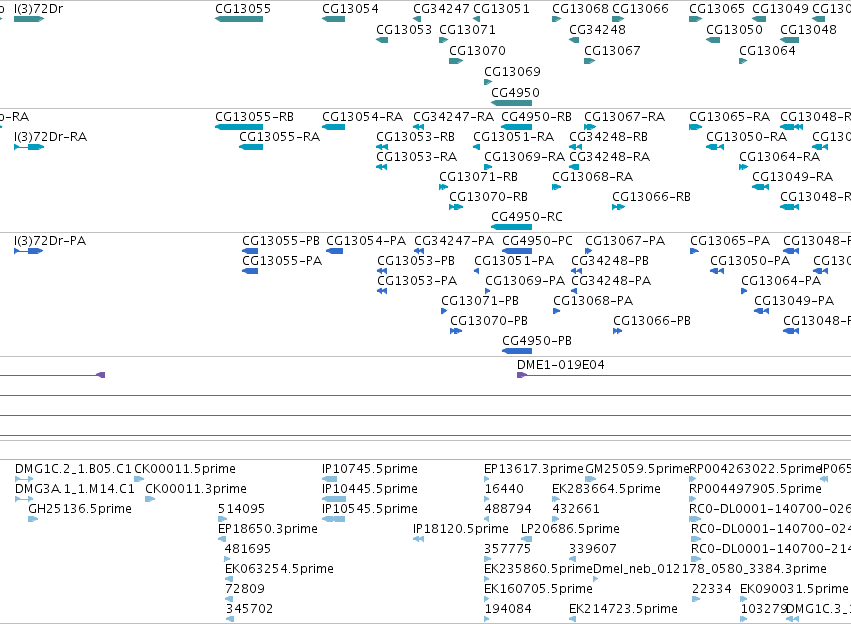This screenshot has height=624, width=851.
Task: Click the l(3)72Dr gene label
Action: [x=39, y=9]
